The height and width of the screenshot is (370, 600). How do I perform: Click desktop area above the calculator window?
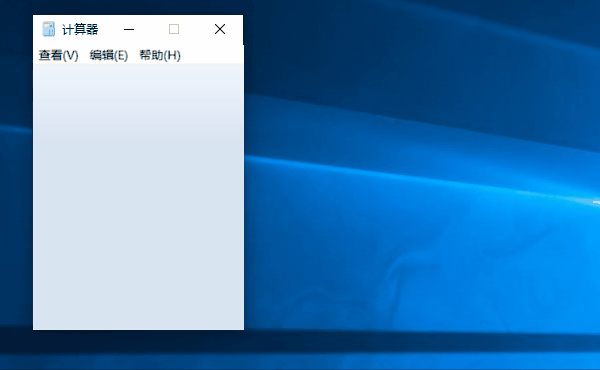(x=138, y=7)
